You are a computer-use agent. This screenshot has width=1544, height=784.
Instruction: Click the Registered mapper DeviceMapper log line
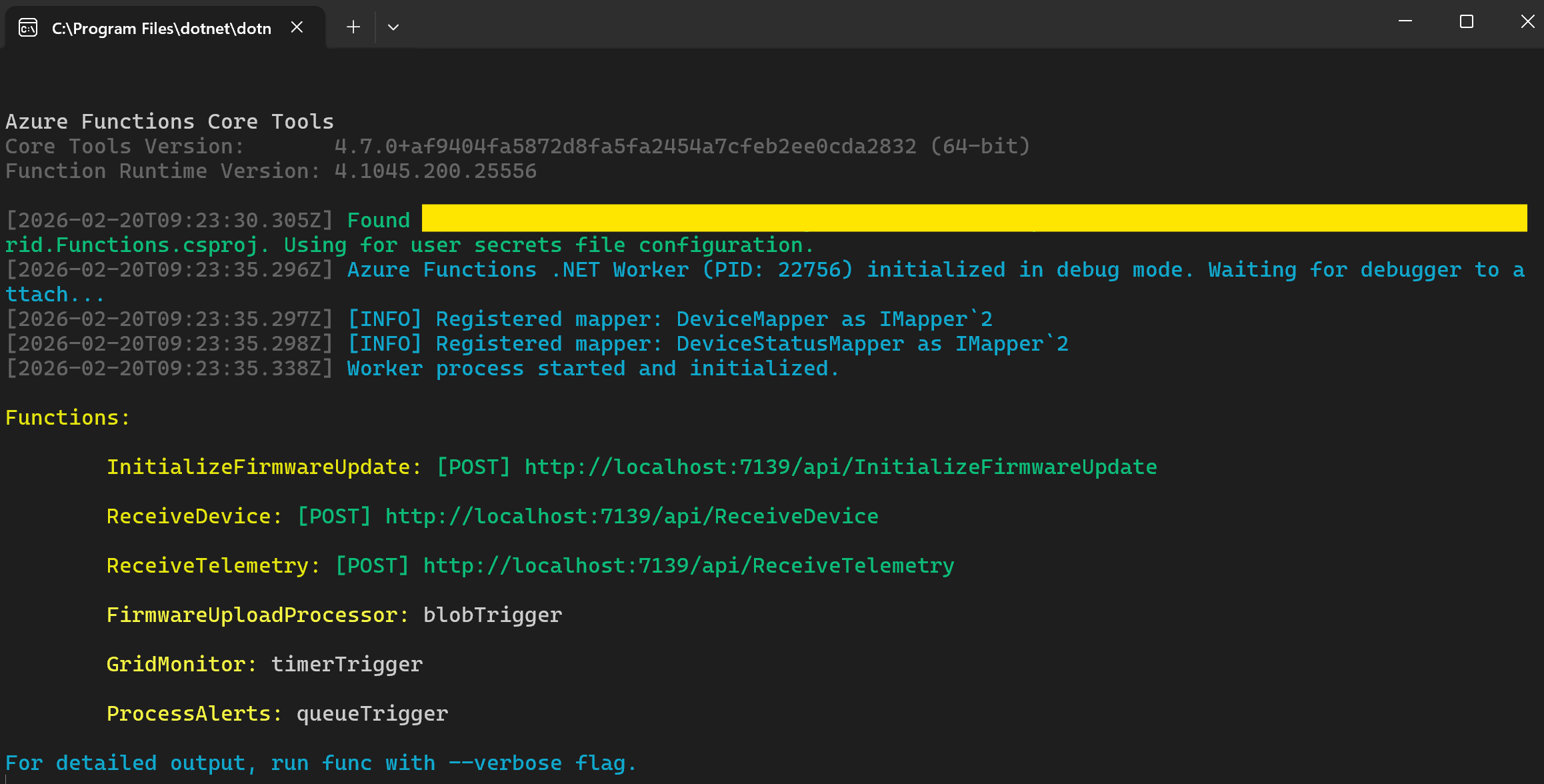pyautogui.click(x=500, y=318)
